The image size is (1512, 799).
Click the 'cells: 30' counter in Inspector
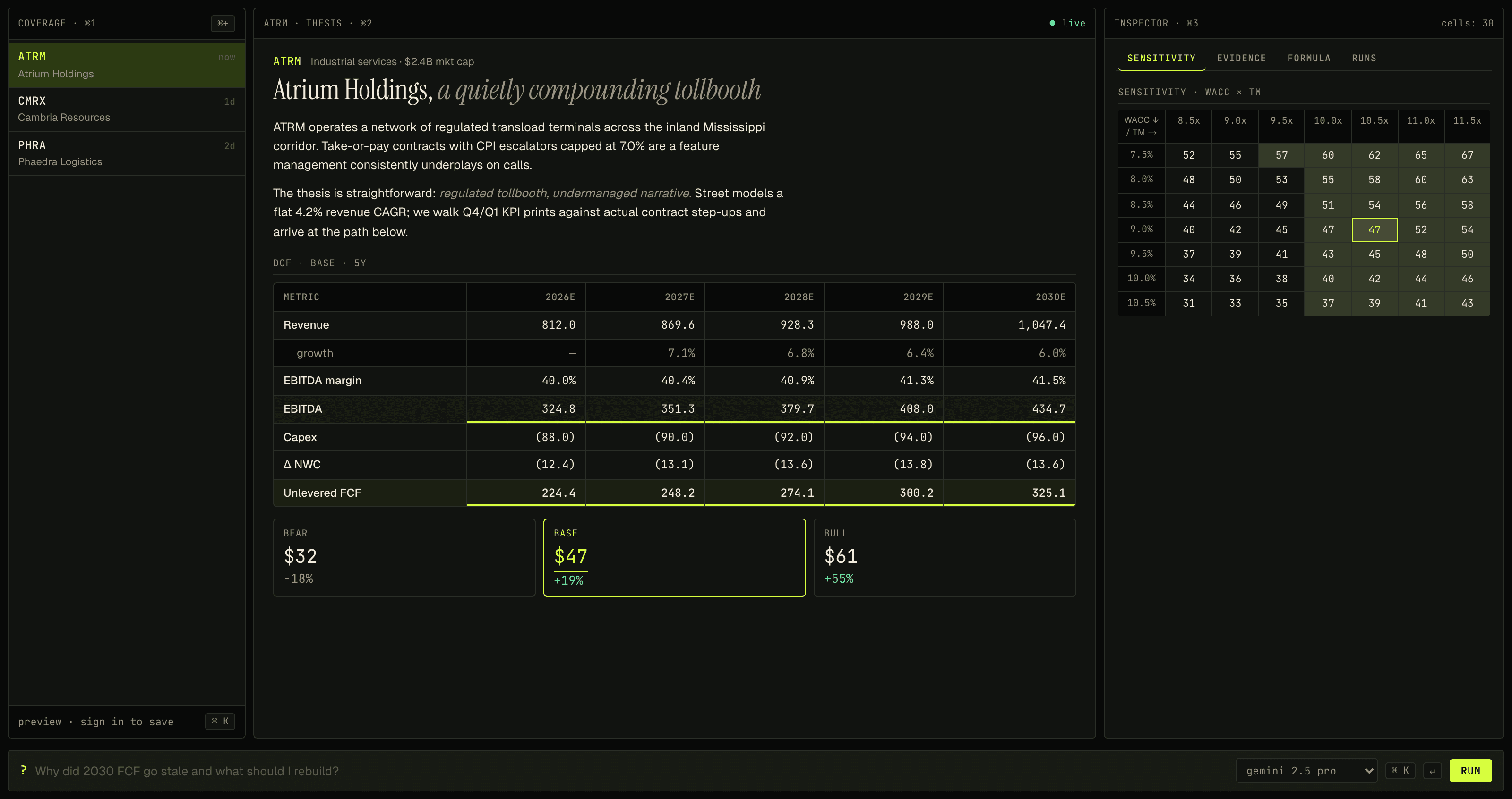(x=1467, y=24)
